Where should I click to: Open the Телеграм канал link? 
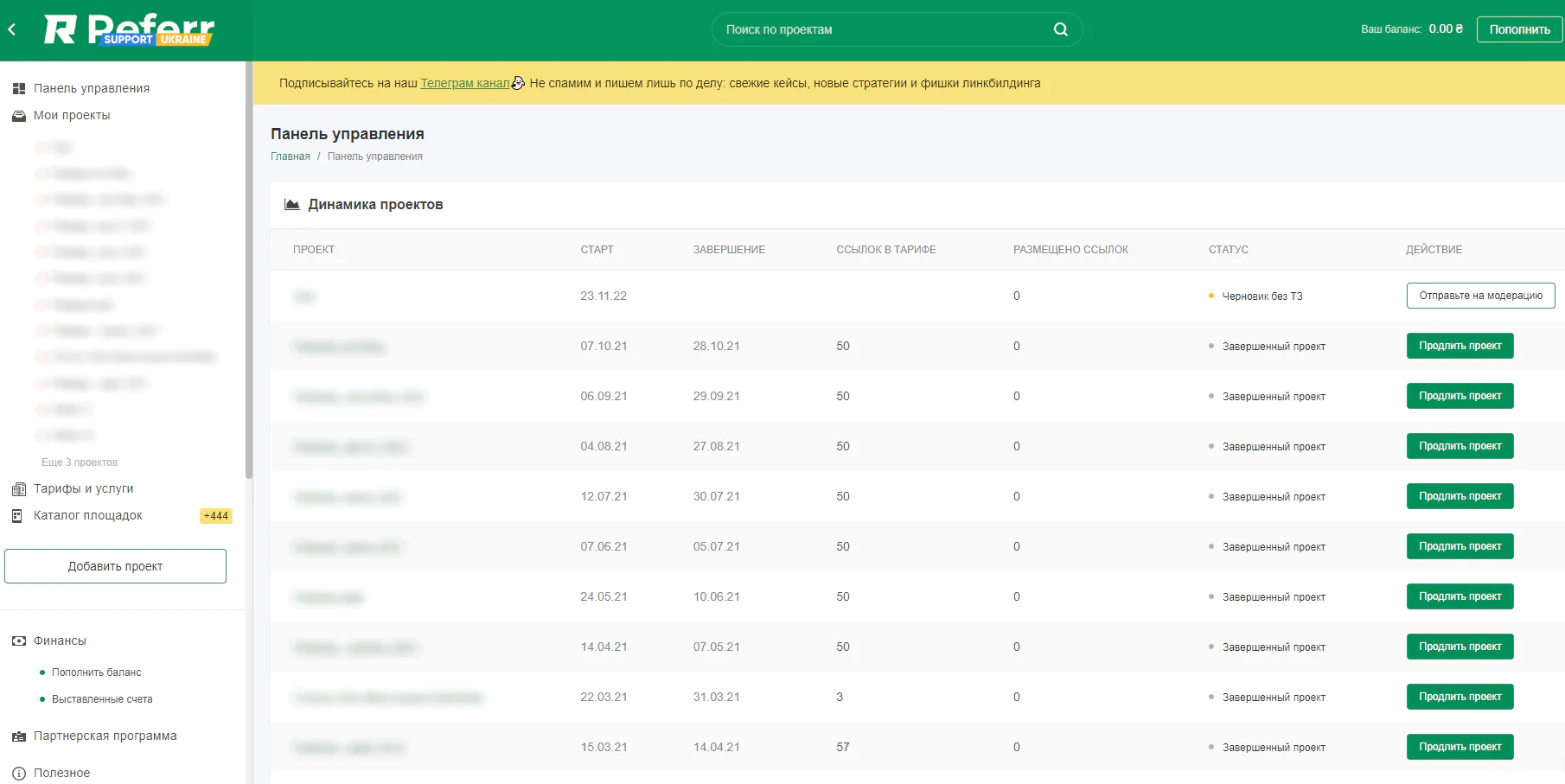tap(464, 83)
